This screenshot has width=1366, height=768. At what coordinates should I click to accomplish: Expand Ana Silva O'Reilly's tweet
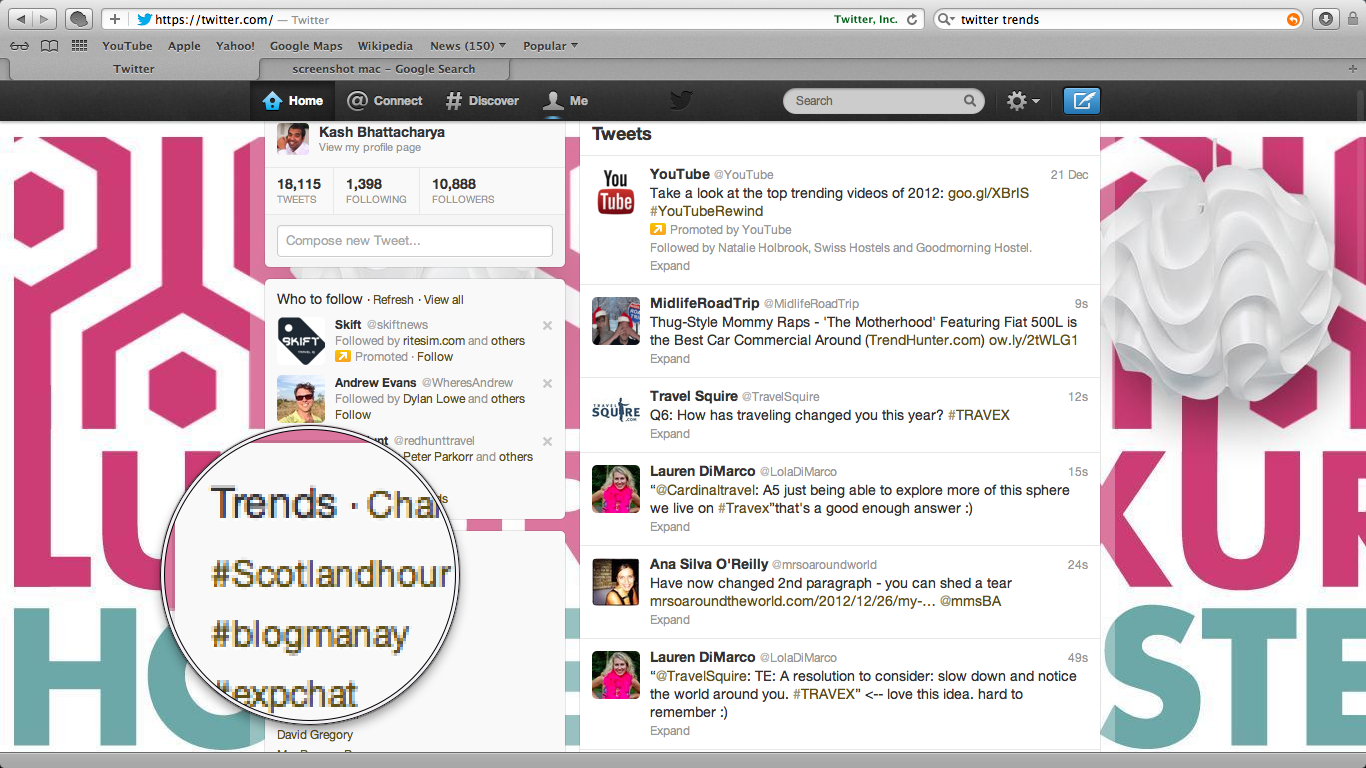670,620
